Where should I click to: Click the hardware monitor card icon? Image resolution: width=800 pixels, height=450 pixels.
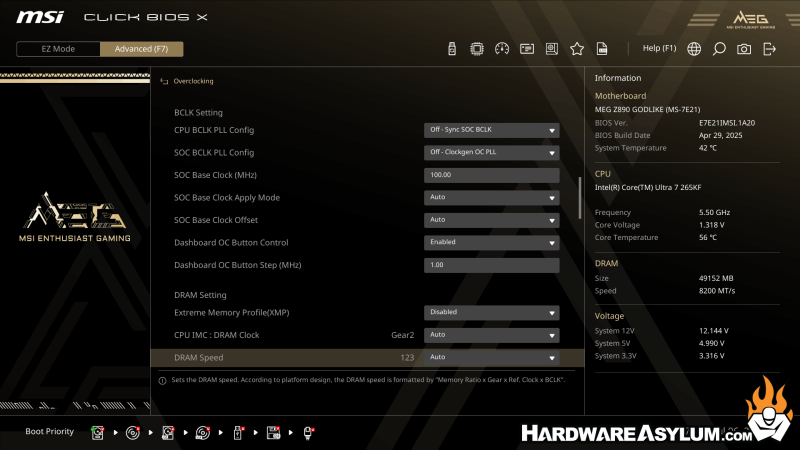pos(527,49)
